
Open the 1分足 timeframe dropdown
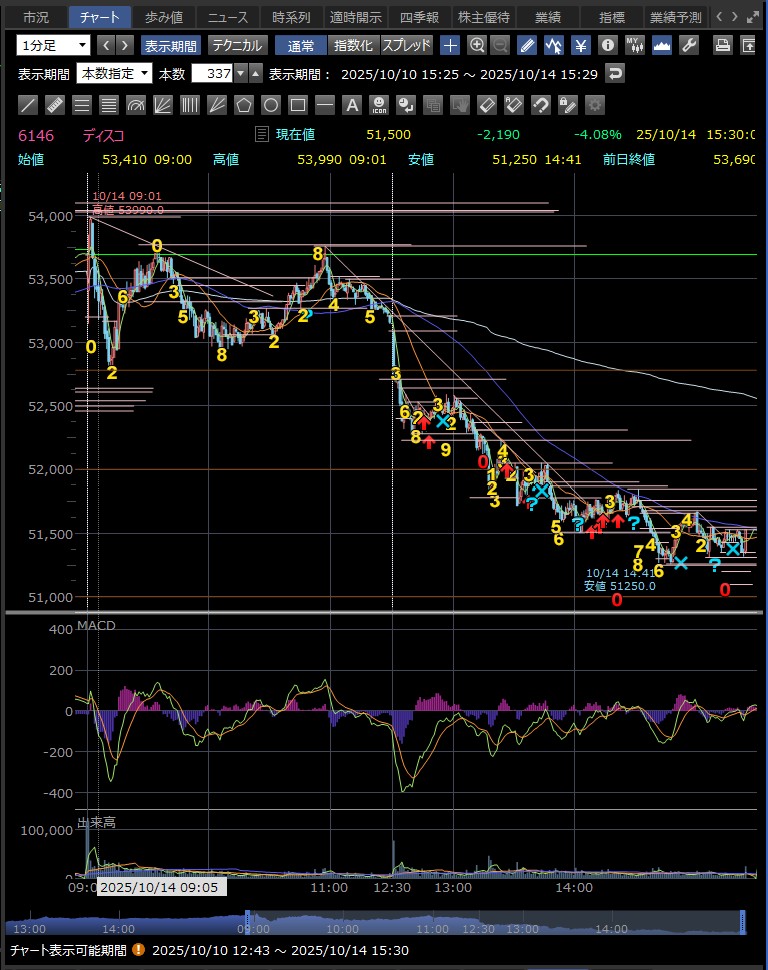click(x=53, y=45)
